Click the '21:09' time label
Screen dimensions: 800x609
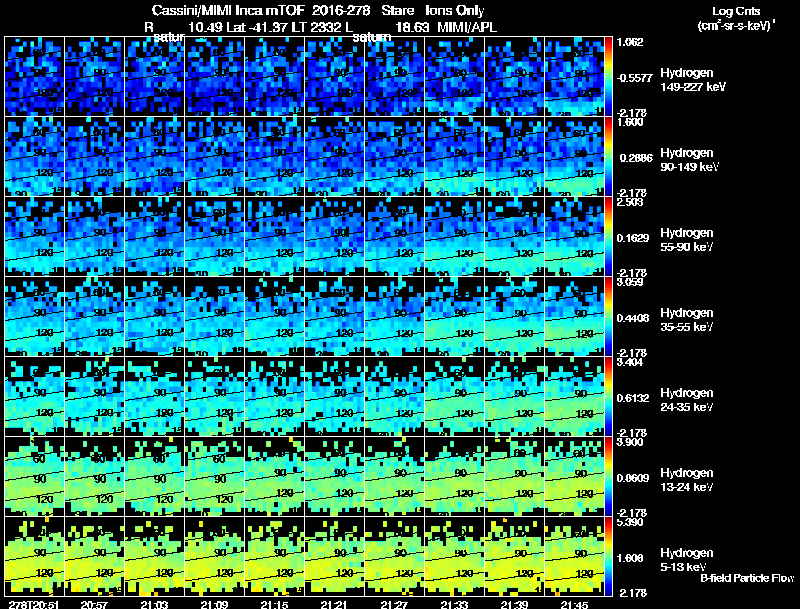click(214, 604)
